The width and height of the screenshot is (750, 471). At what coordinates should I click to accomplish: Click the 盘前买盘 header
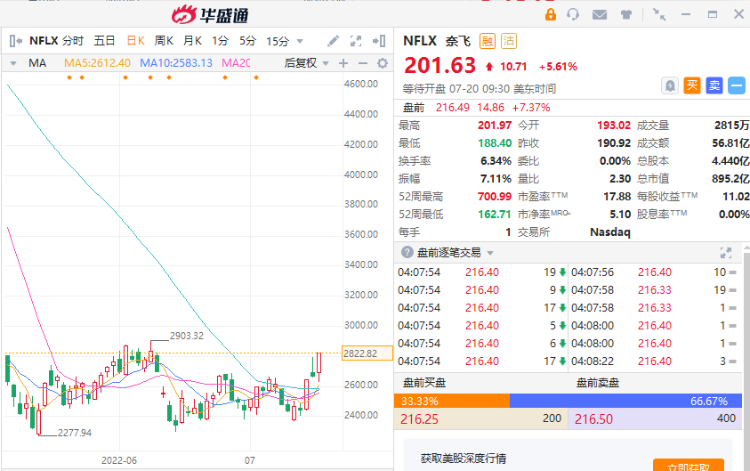[x=424, y=383]
